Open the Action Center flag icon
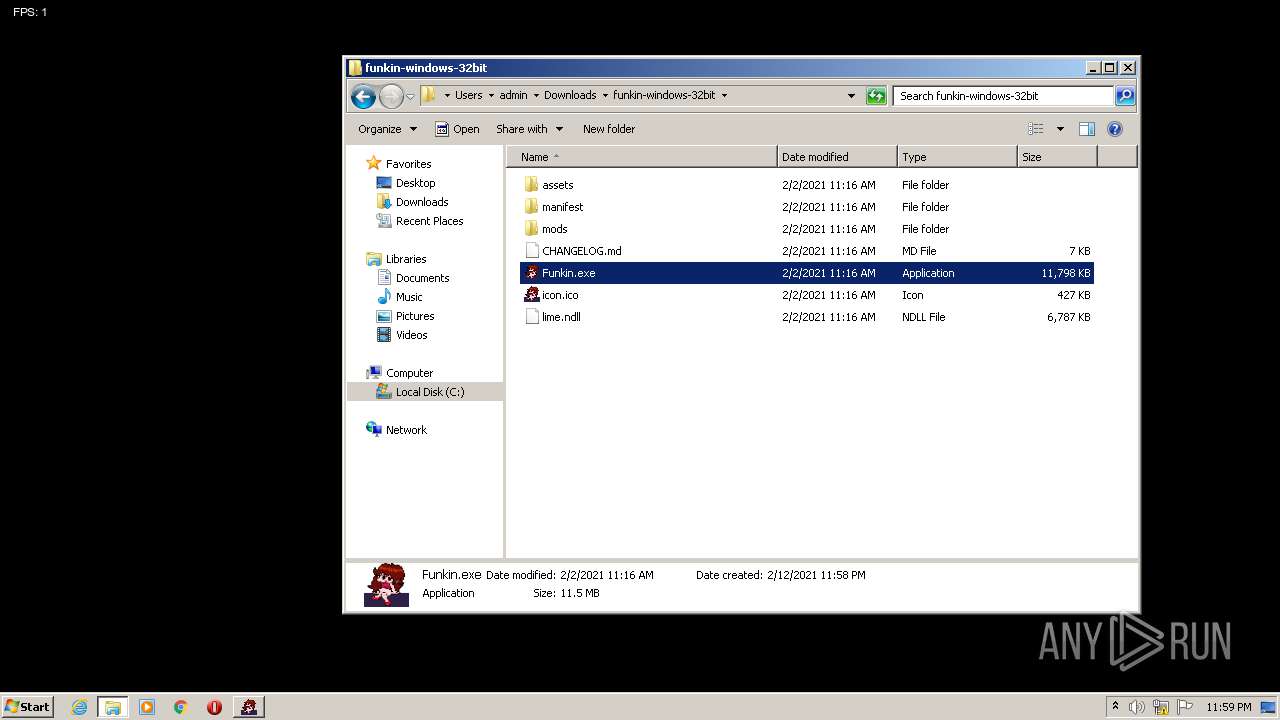 [1184, 707]
